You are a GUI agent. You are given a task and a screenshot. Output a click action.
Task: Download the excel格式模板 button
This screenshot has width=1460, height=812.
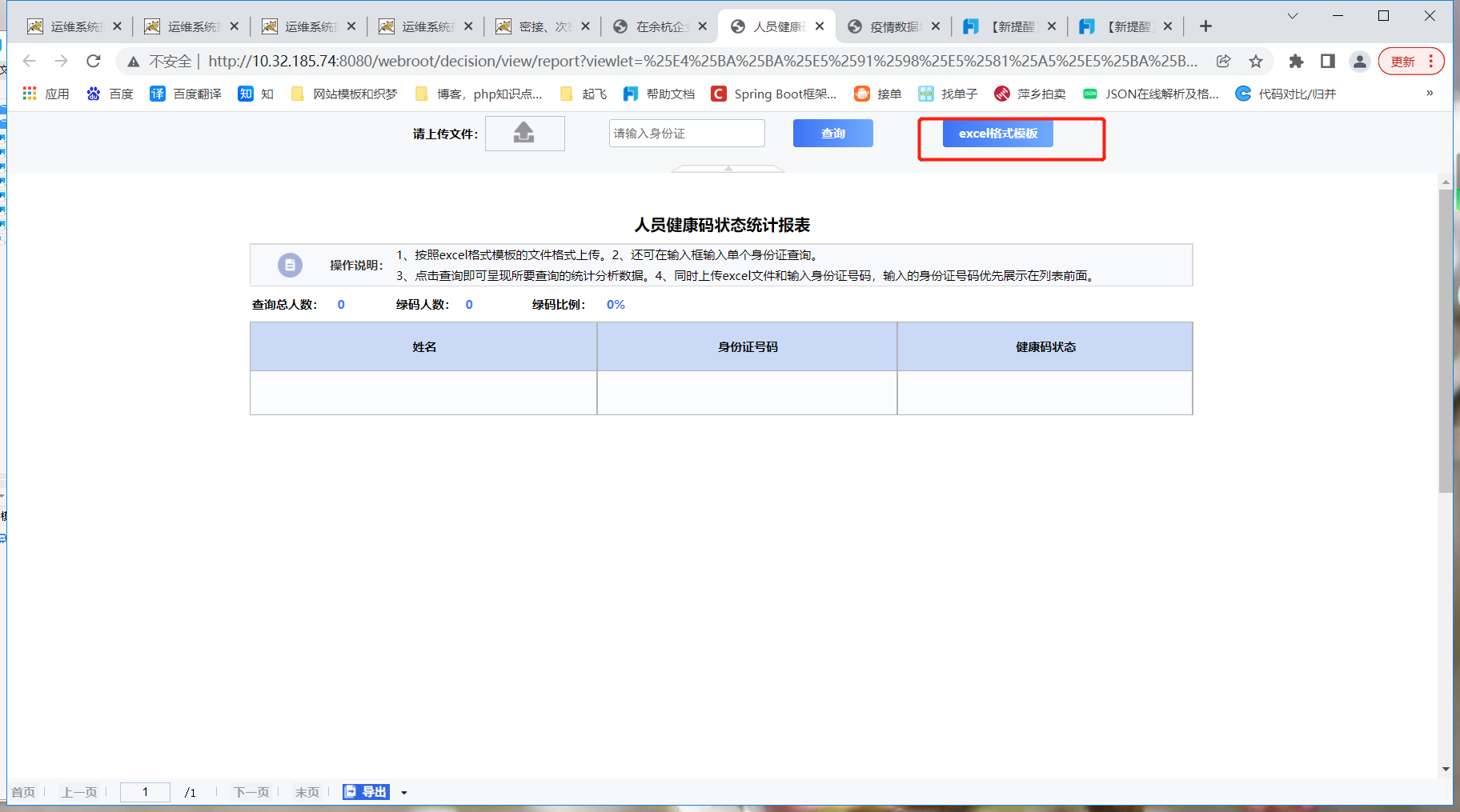998,134
